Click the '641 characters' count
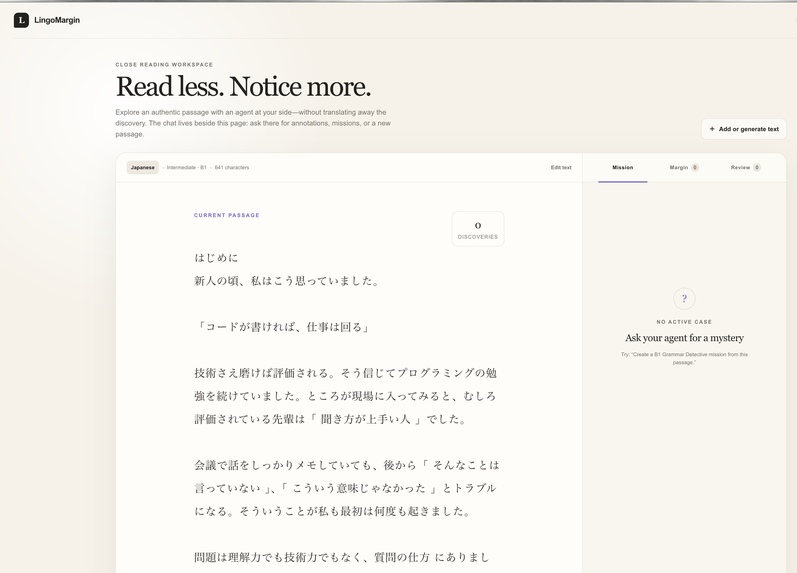797x573 pixels. point(232,167)
